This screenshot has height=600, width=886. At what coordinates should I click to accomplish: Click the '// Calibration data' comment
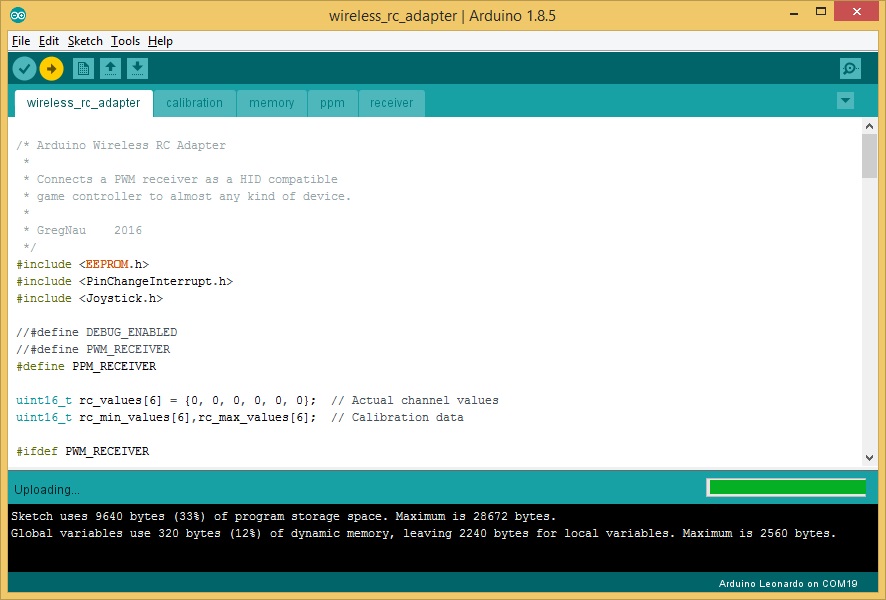[x=397, y=418]
